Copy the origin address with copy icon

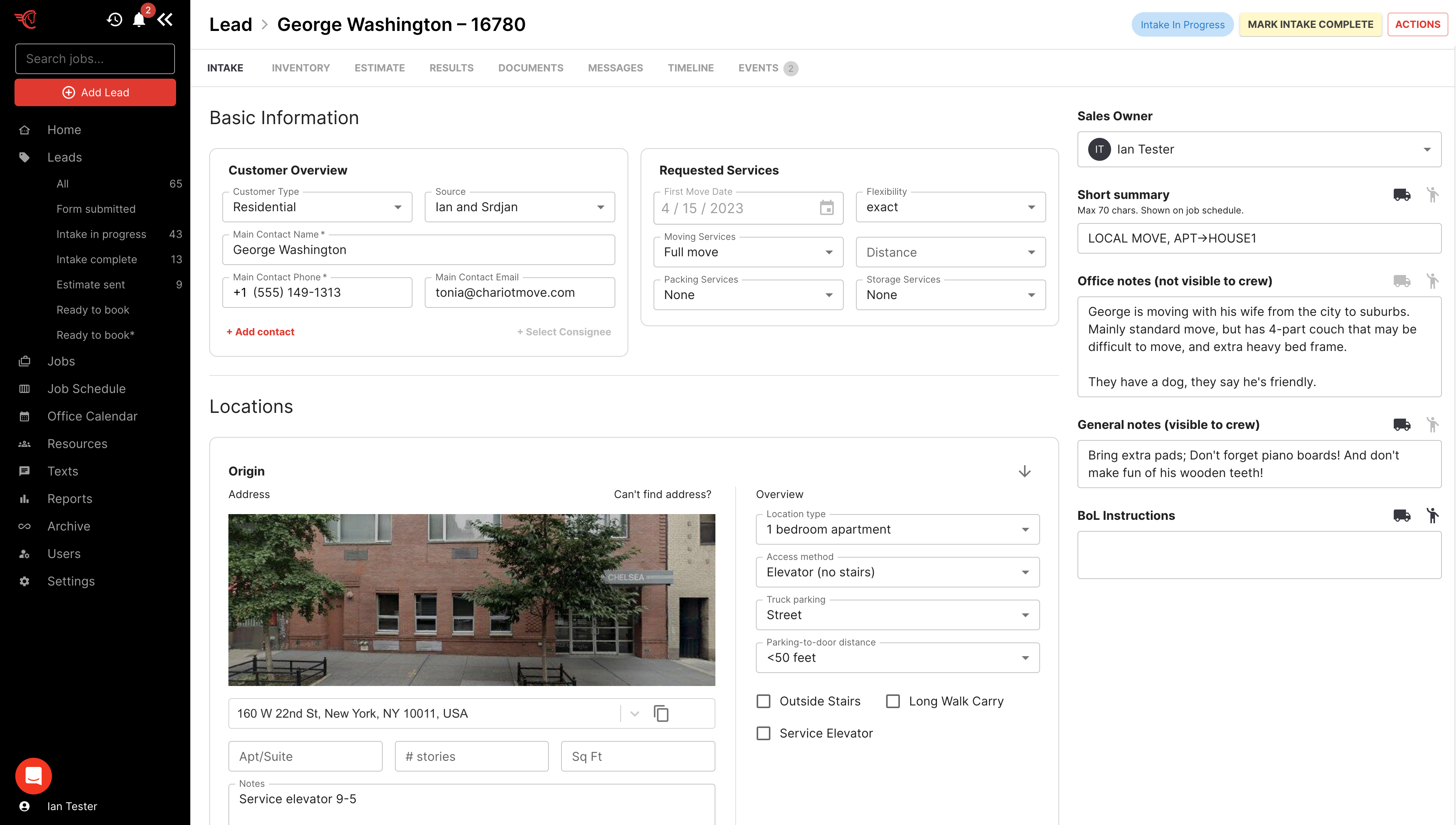(661, 713)
